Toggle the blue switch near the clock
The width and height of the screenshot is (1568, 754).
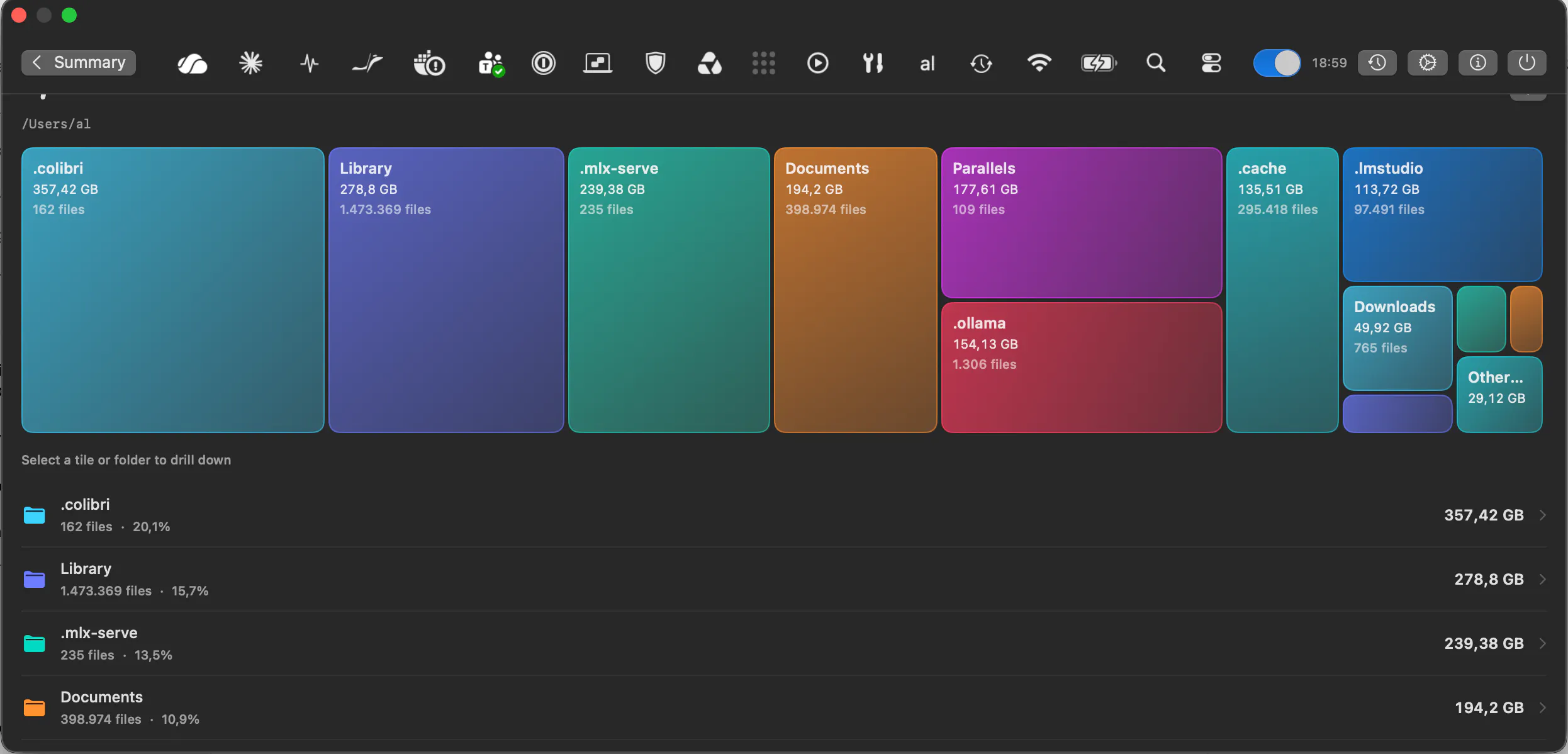(1277, 63)
